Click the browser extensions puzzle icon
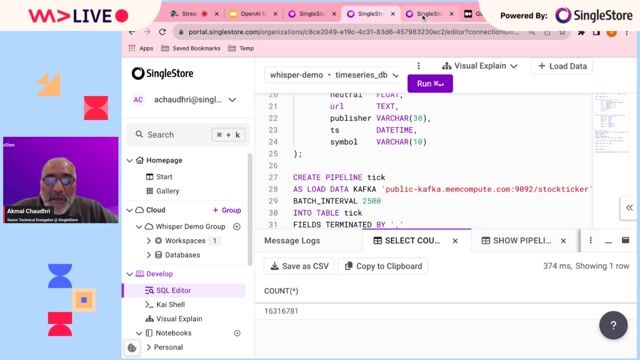This screenshot has width=640, height=360. click(581, 32)
